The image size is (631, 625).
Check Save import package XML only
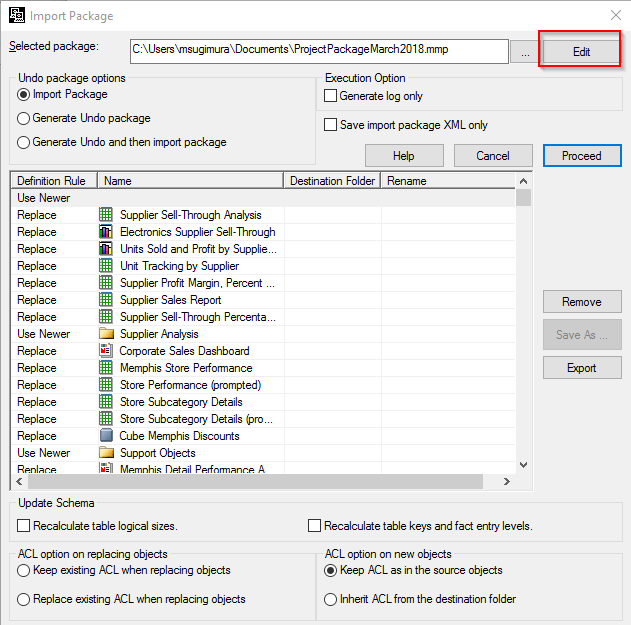click(331, 125)
